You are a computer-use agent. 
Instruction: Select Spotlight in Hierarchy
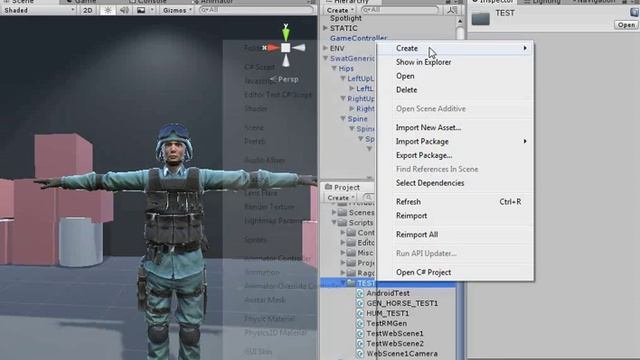tap(346, 18)
